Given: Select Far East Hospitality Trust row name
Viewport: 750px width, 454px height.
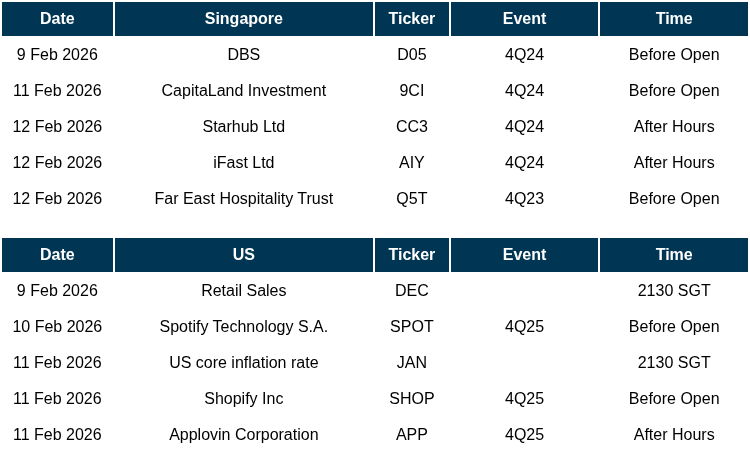Looking at the screenshot, I should (243, 199).
